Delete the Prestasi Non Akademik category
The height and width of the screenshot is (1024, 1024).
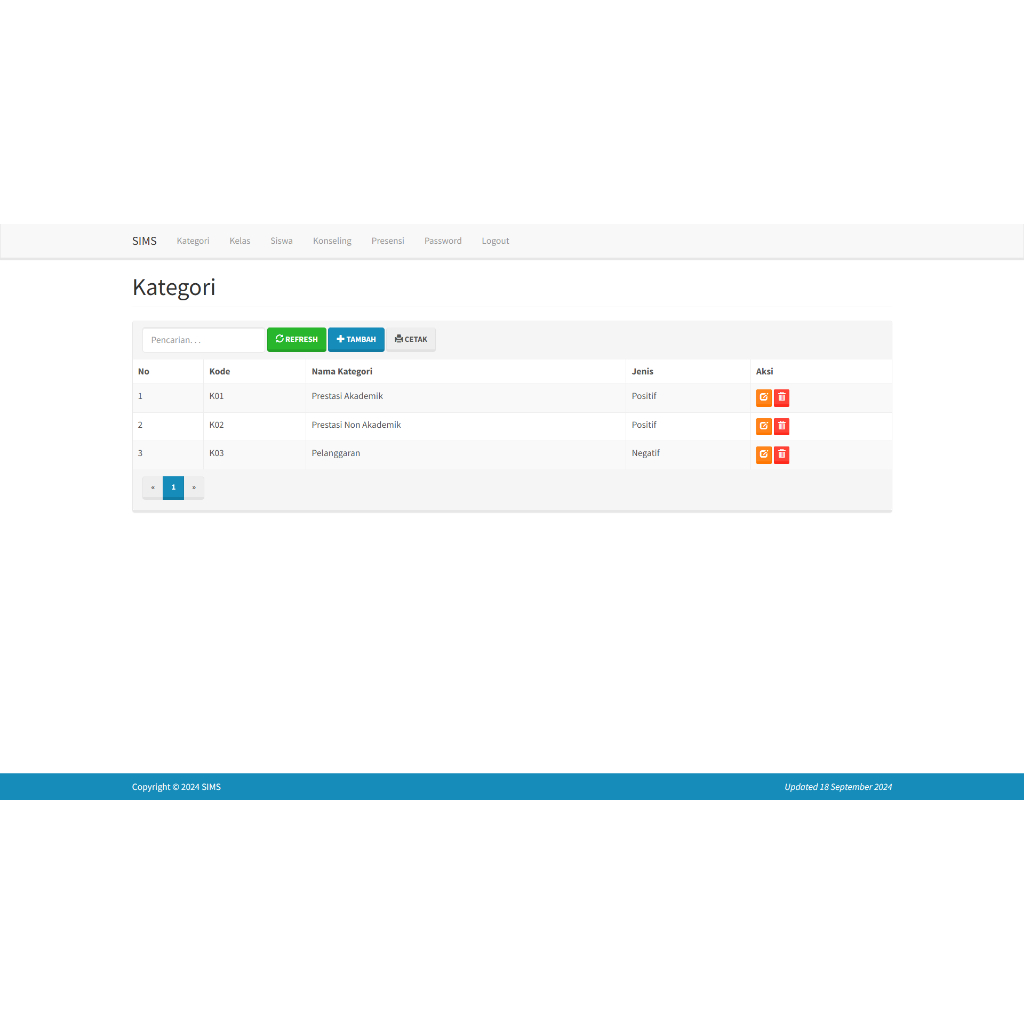click(781, 426)
